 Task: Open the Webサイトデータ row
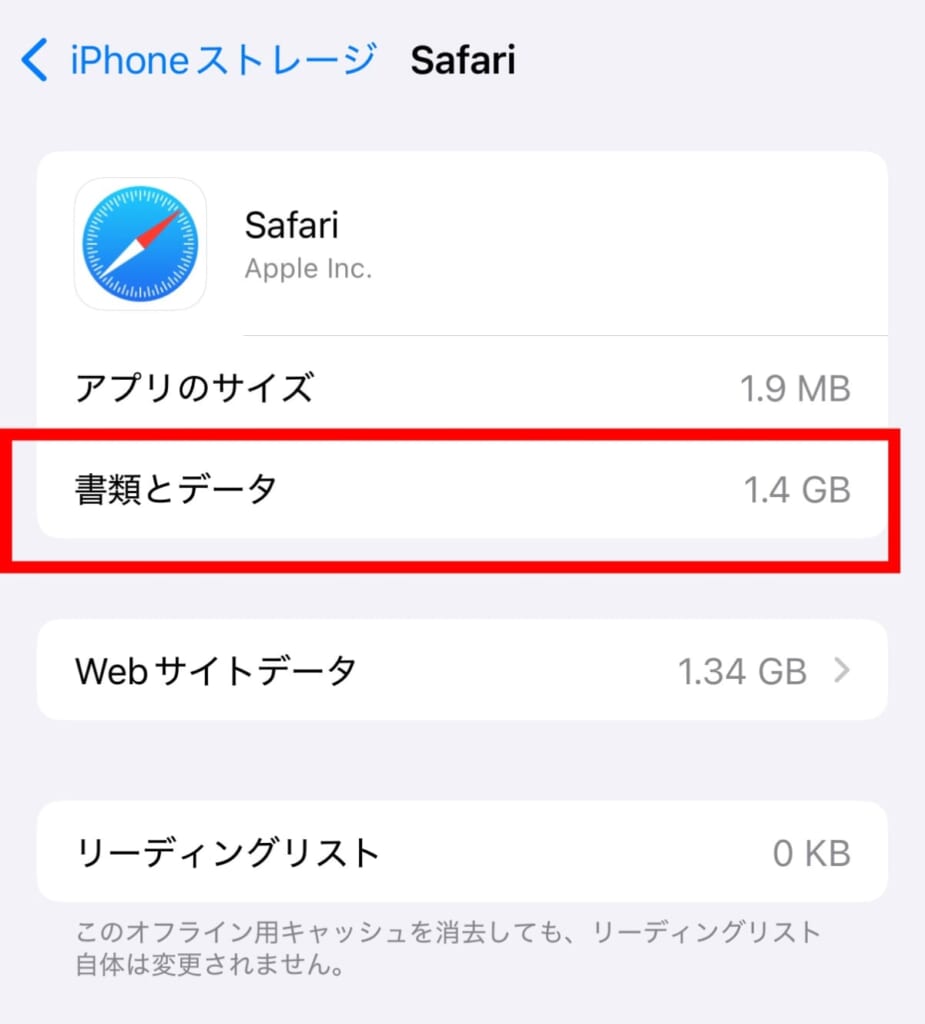point(462,670)
